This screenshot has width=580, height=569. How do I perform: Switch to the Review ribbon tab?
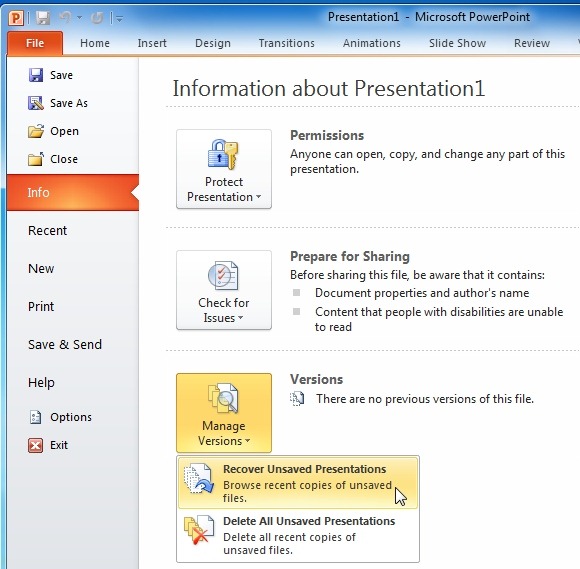pos(532,43)
